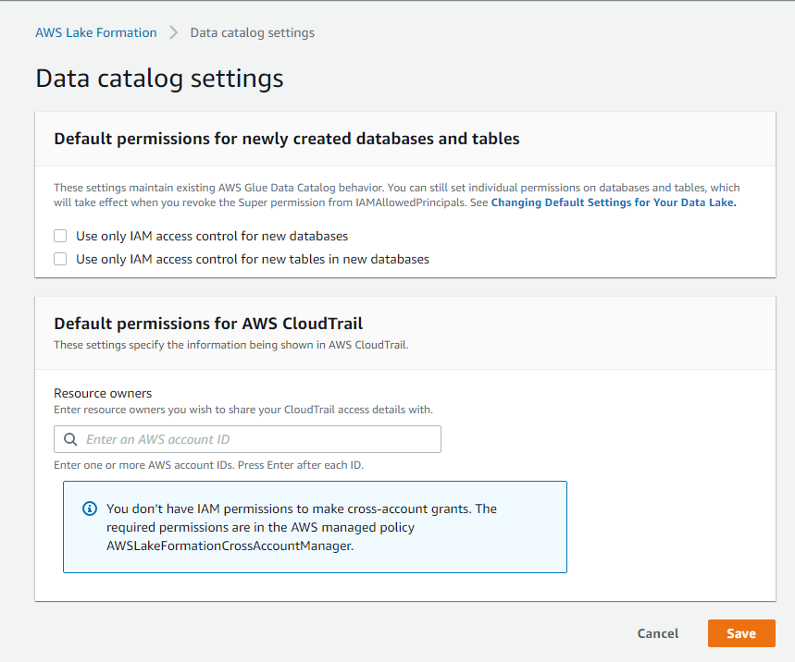The height and width of the screenshot is (662, 795).
Task: Click the AWSLakeFormationCrossAccountManager policy name
Action: (229, 546)
